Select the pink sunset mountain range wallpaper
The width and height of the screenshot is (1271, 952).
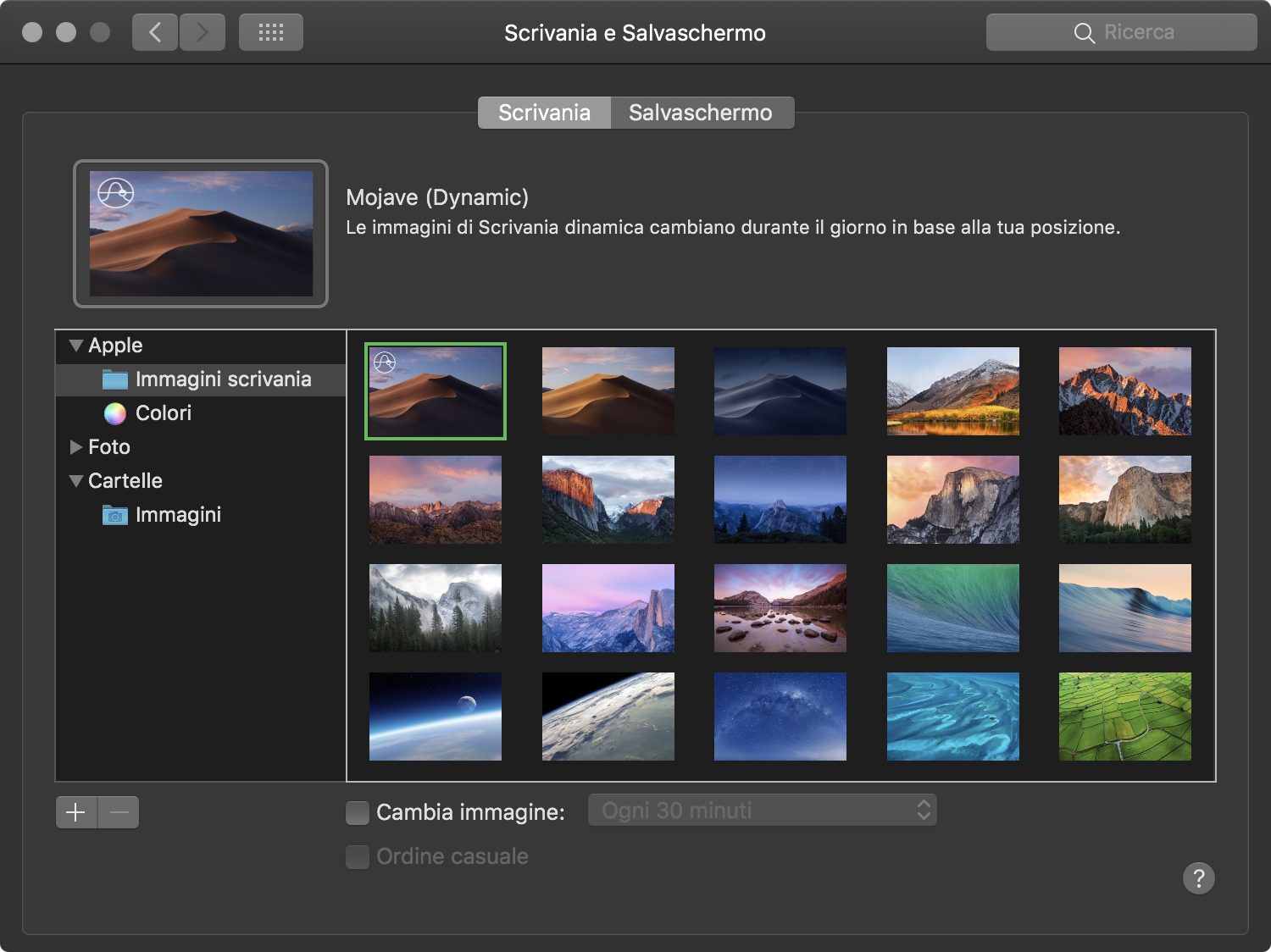[x=436, y=500]
